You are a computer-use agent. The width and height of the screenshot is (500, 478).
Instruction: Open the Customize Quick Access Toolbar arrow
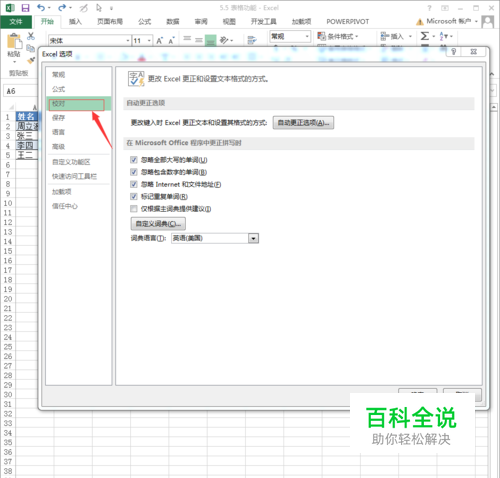(111, 8)
